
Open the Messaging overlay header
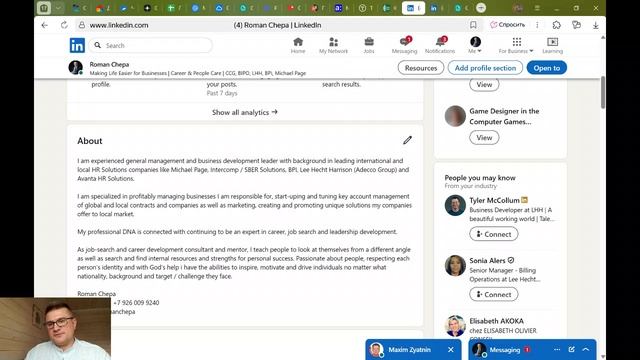point(505,349)
